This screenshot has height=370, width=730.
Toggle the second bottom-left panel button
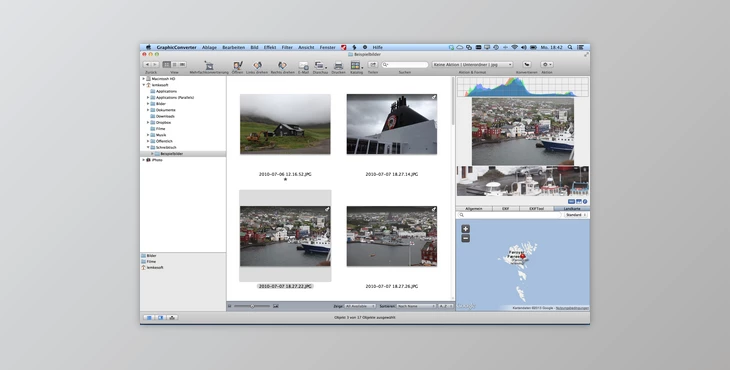[161, 317]
